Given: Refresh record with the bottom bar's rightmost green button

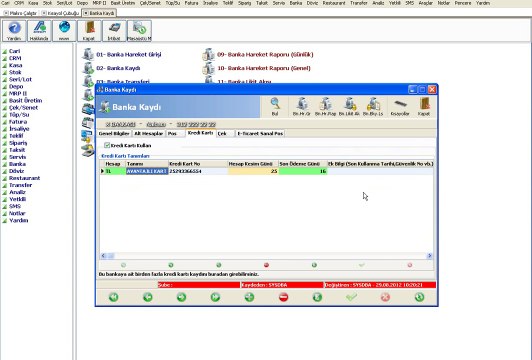Looking at the screenshot, I should click(x=419, y=297).
